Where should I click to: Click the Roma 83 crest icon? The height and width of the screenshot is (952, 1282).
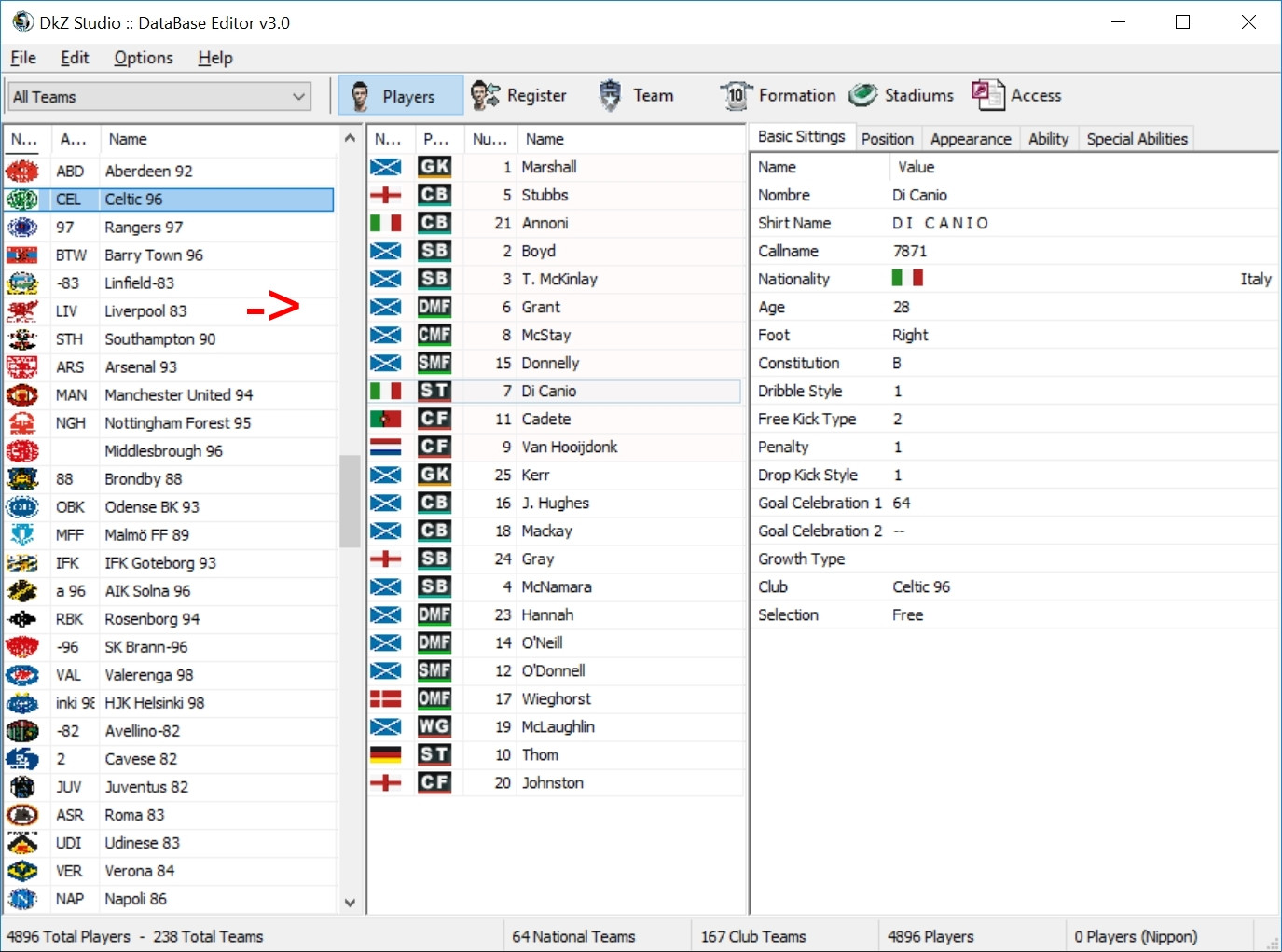pyautogui.click(x=22, y=815)
